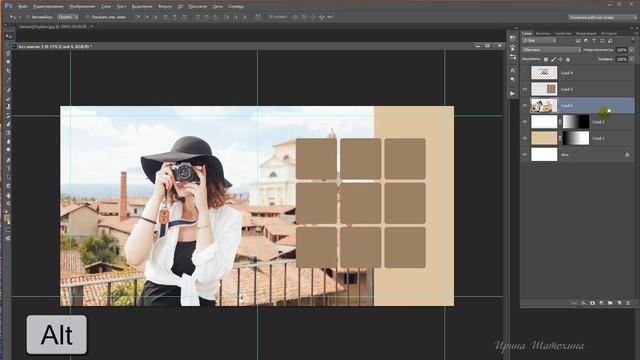Screen dimensions: 640x360
Task: Toggle the Автовыбор checkbox
Action: [28, 17]
